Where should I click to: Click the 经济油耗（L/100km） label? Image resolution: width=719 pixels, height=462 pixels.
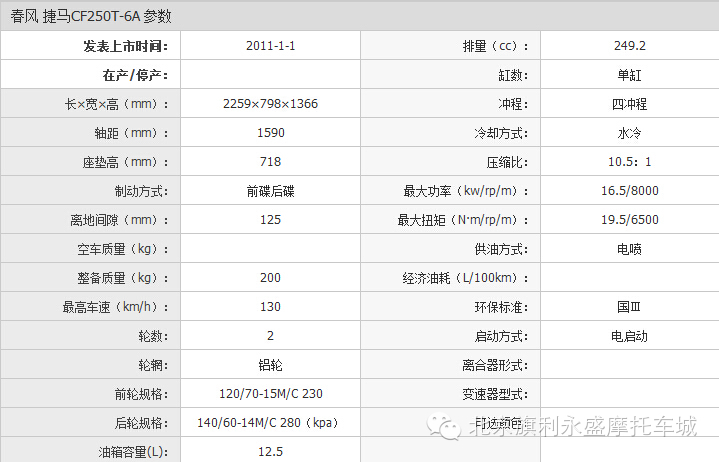[x=465, y=278]
